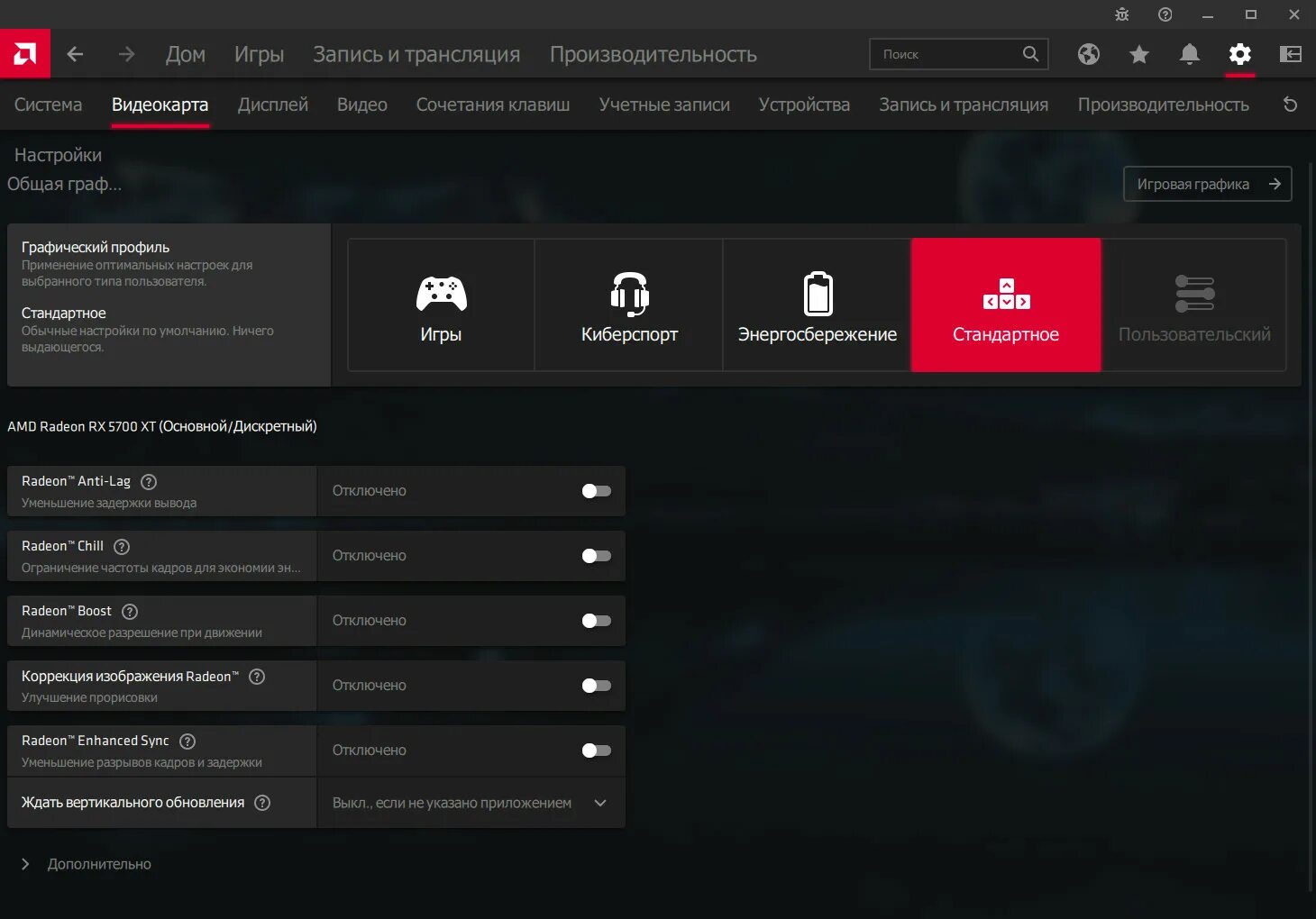Open help question mark in title bar

(1165, 14)
